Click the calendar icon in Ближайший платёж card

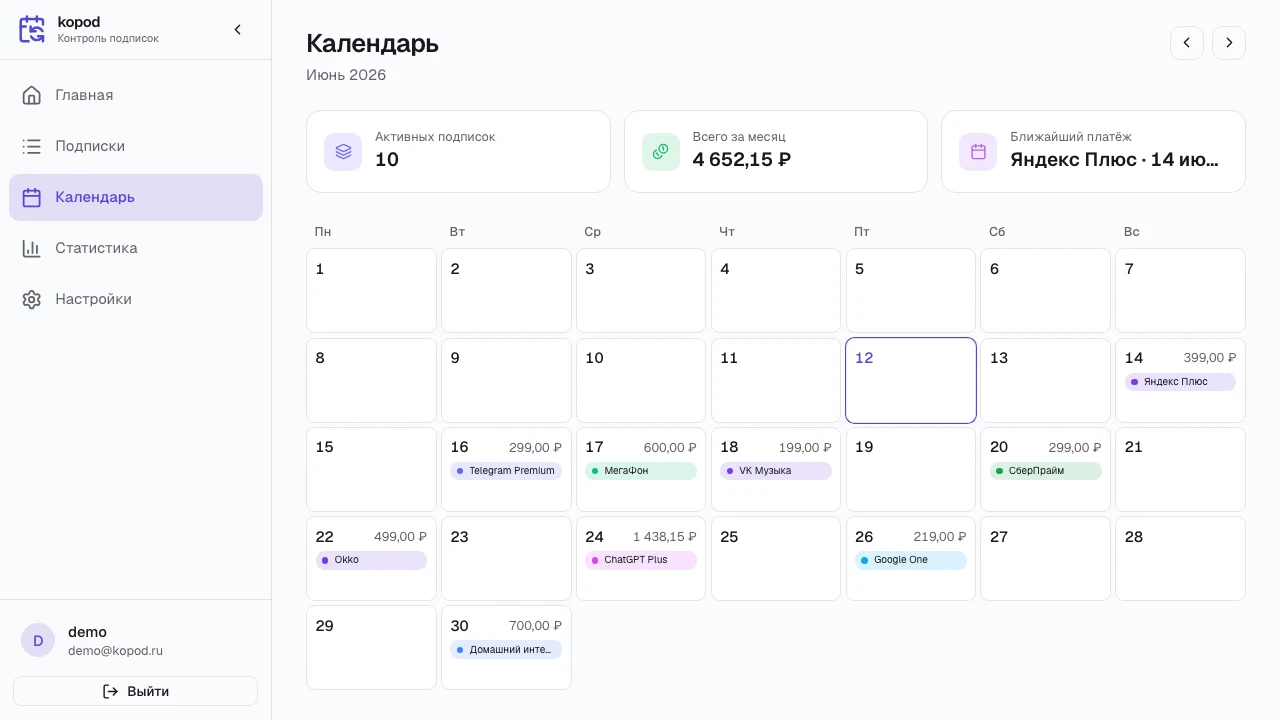click(978, 152)
